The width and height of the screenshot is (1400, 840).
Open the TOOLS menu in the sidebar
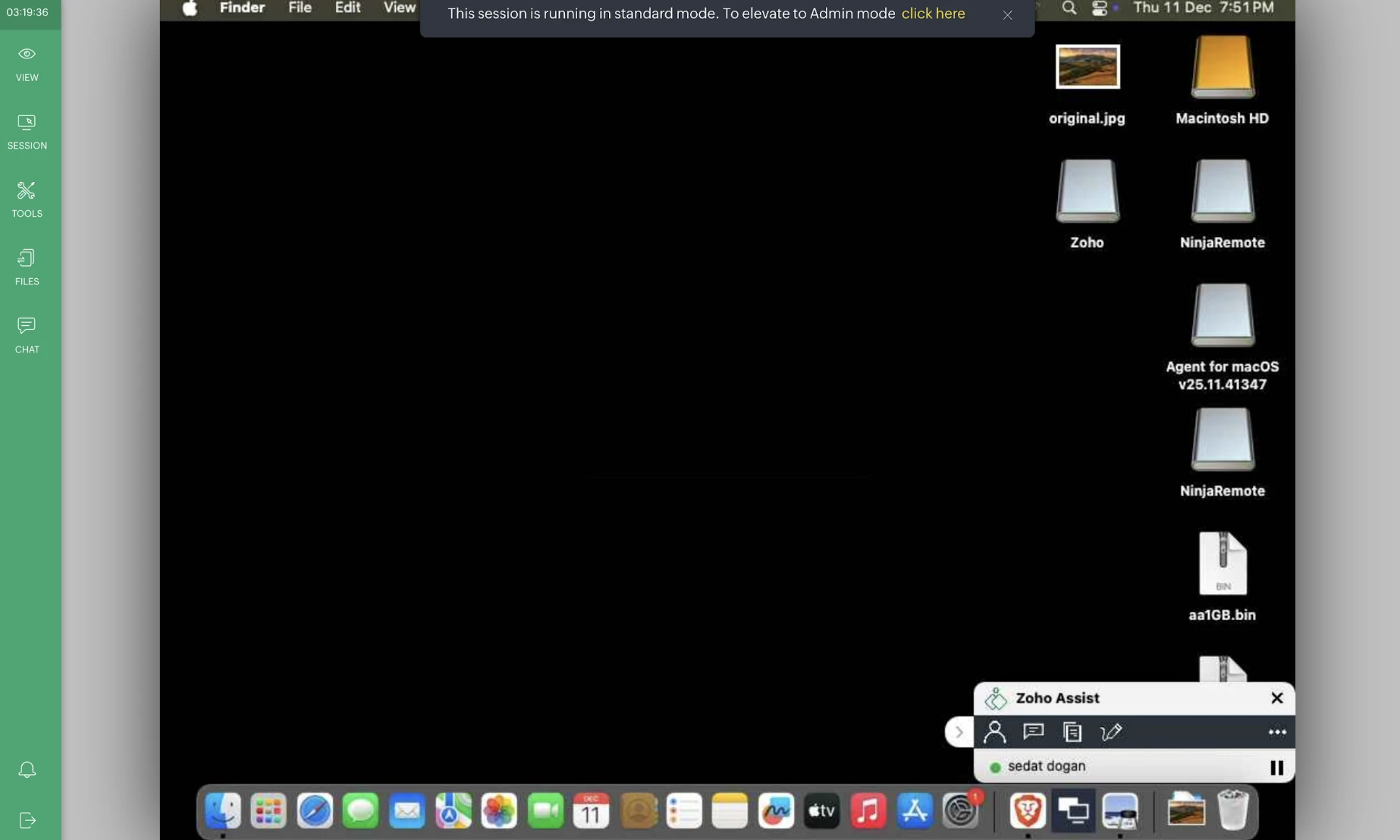(x=27, y=199)
